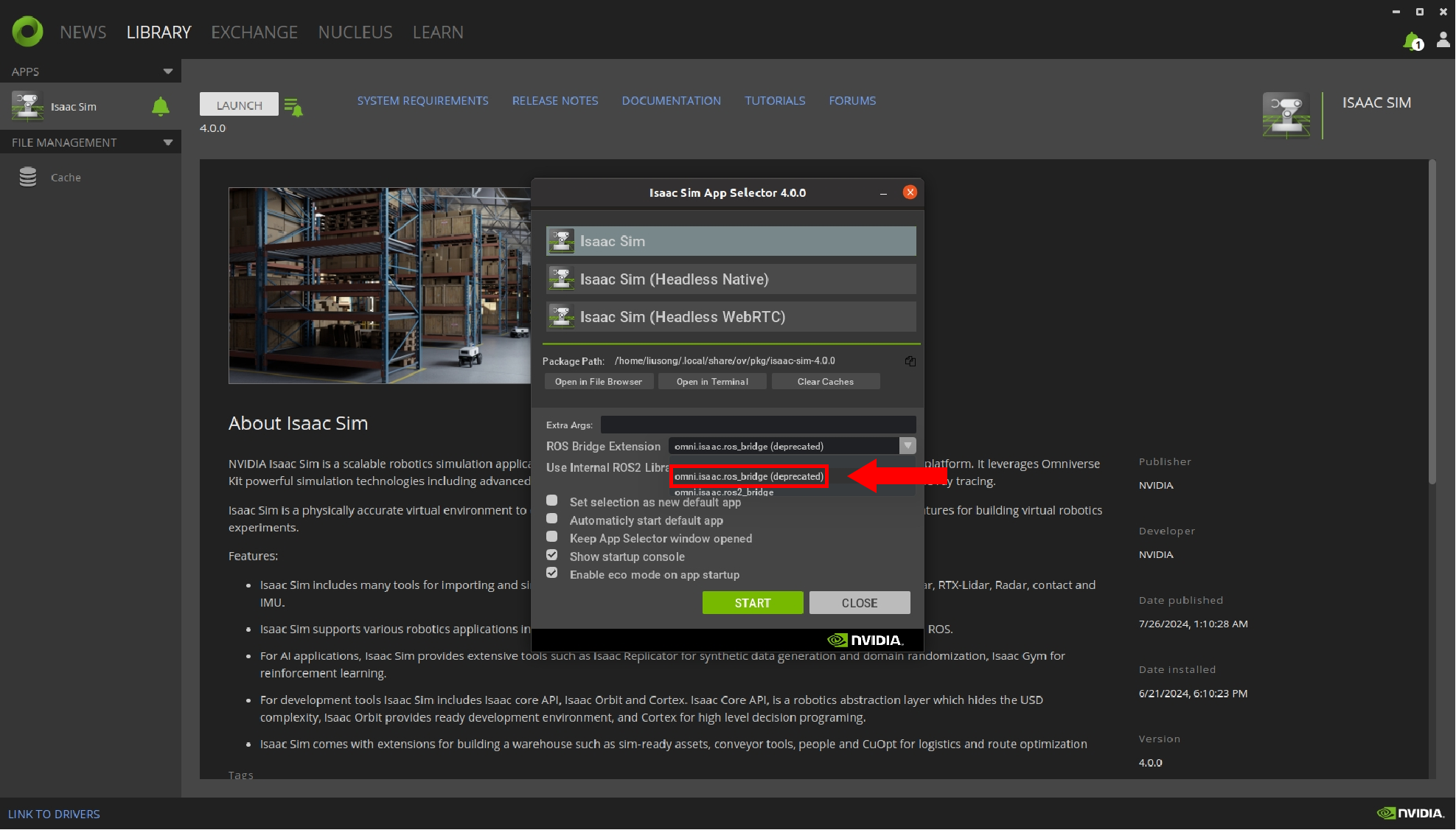Collapse the APPS section arrow
The image size is (1456, 830).
click(168, 72)
